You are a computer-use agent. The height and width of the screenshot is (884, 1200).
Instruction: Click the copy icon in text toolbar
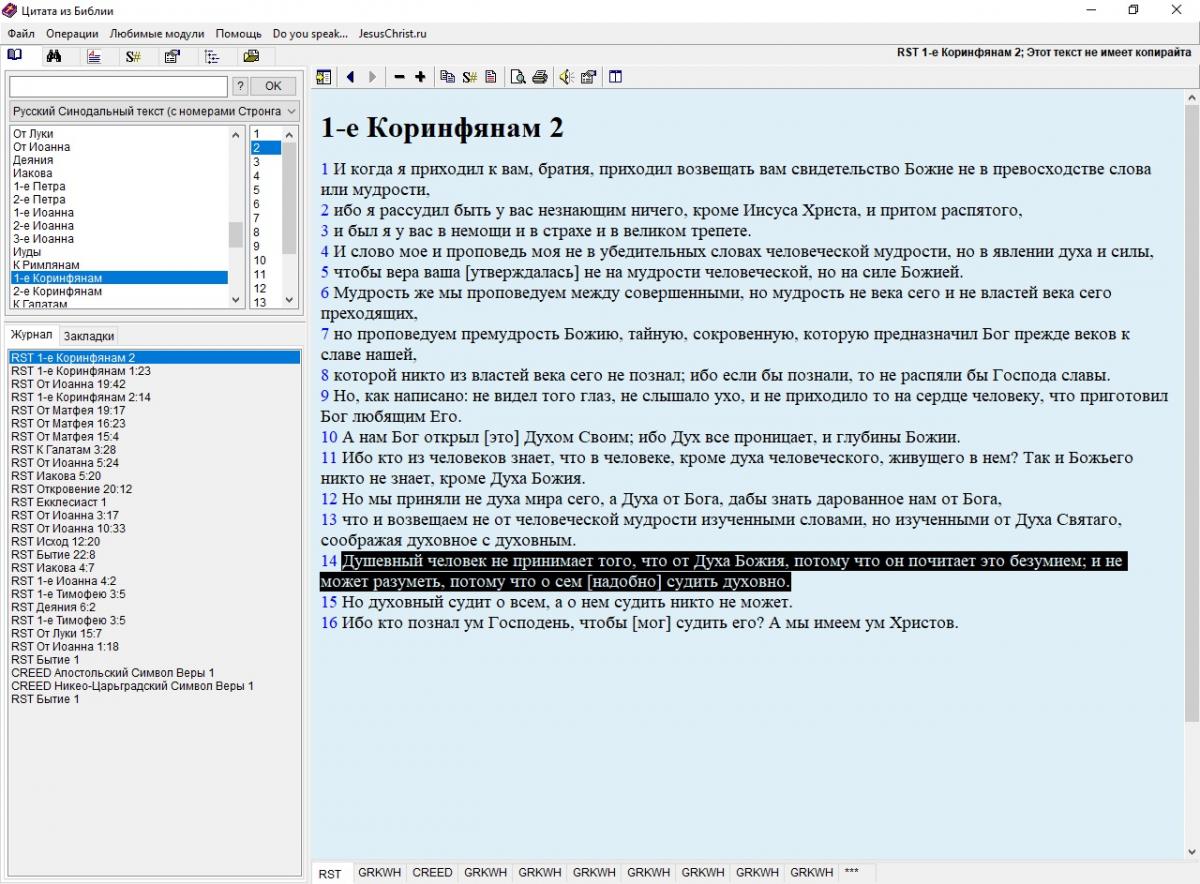tap(447, 77)
